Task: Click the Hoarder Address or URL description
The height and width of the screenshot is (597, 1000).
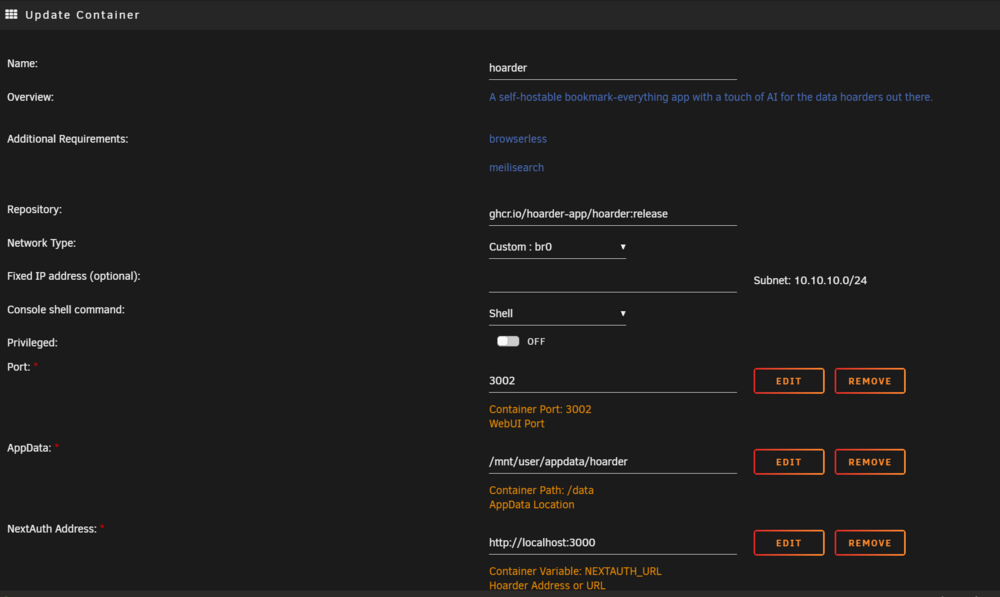Action: click(x=547, y=586)
